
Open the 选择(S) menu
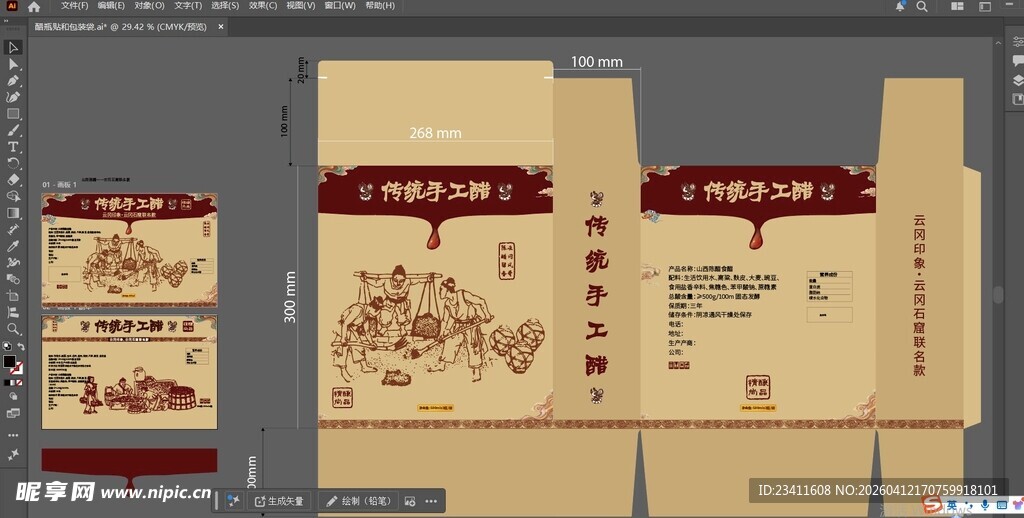click(225, 6)
